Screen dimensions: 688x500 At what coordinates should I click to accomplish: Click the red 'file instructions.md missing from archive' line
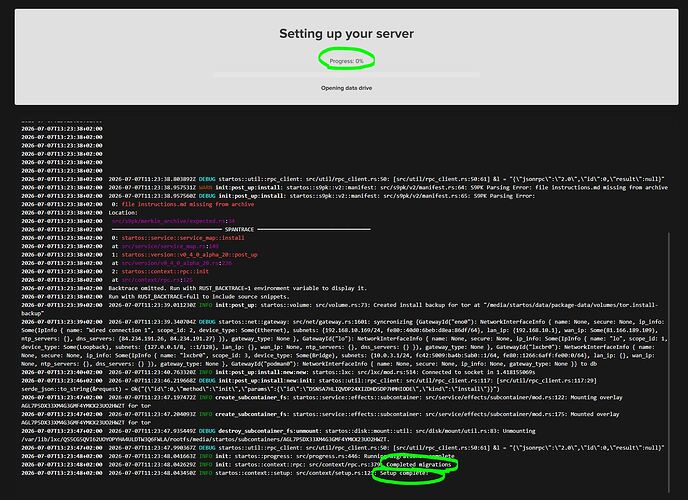[187, 204]
